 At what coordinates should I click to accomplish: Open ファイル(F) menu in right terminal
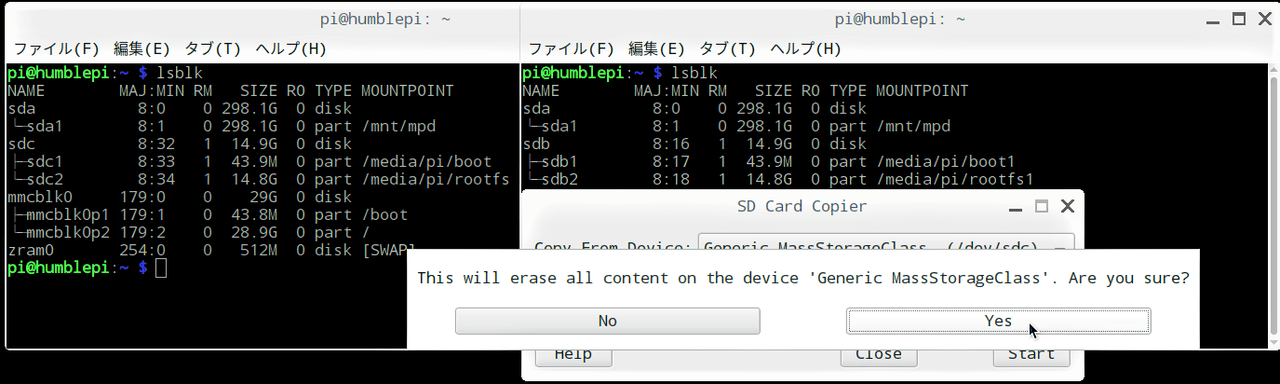point(571,48)
